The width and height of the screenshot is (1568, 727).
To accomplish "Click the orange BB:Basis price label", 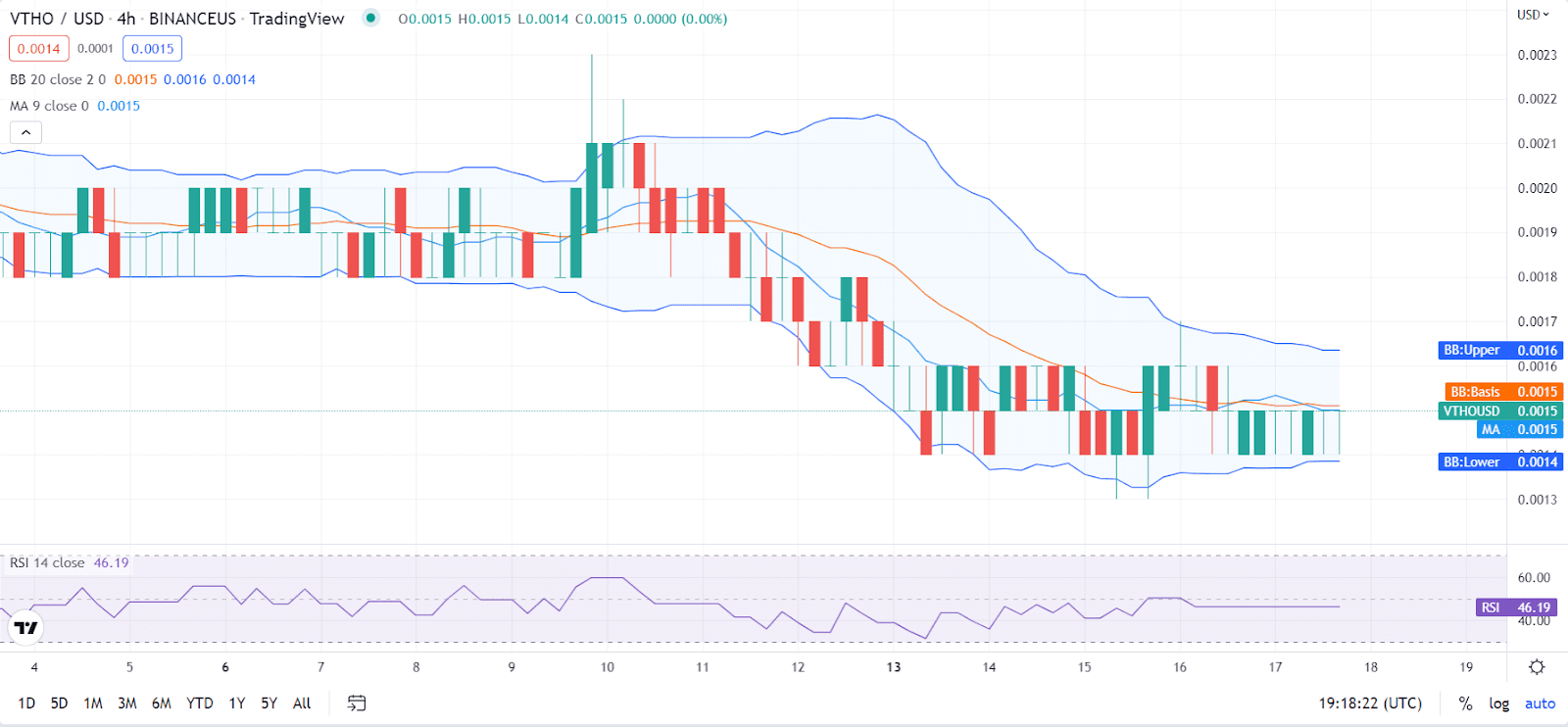I will [1503, 392].
